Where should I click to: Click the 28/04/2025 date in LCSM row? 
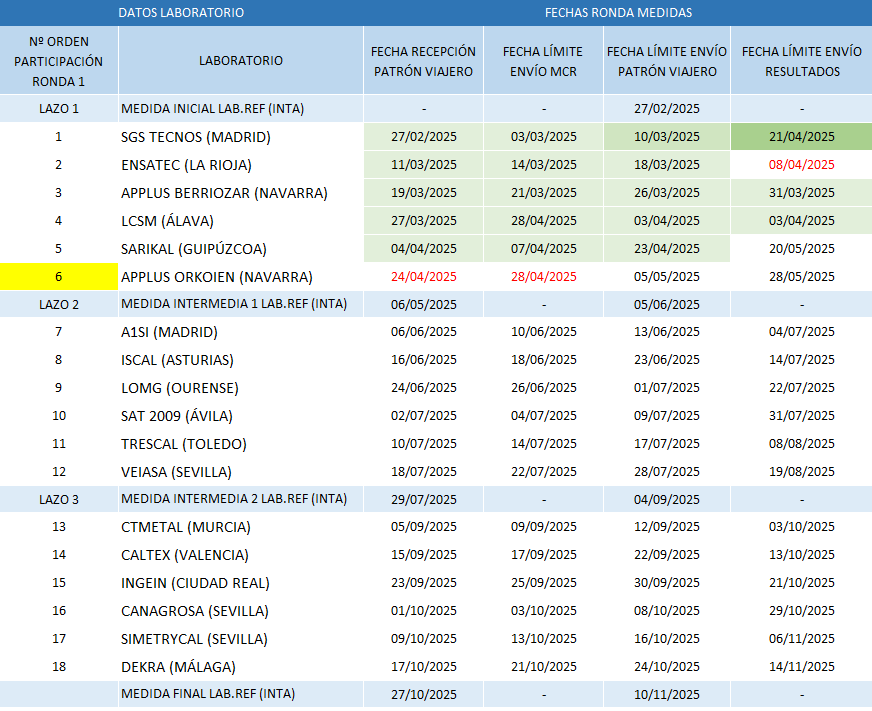543,221
